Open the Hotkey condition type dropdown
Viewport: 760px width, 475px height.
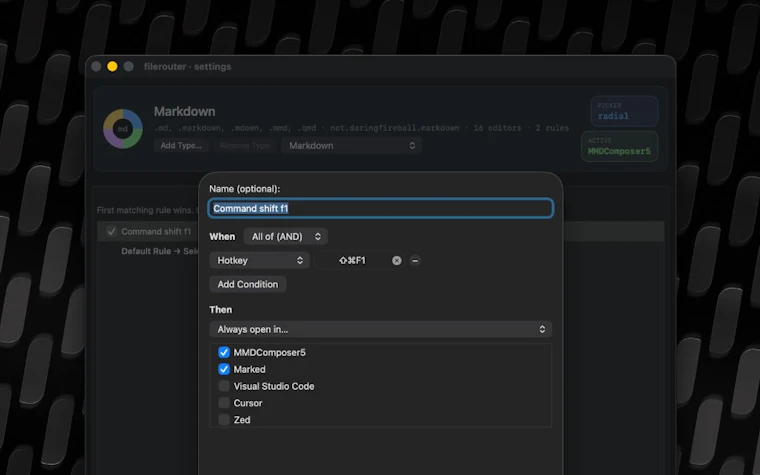[x=259, y=260]
